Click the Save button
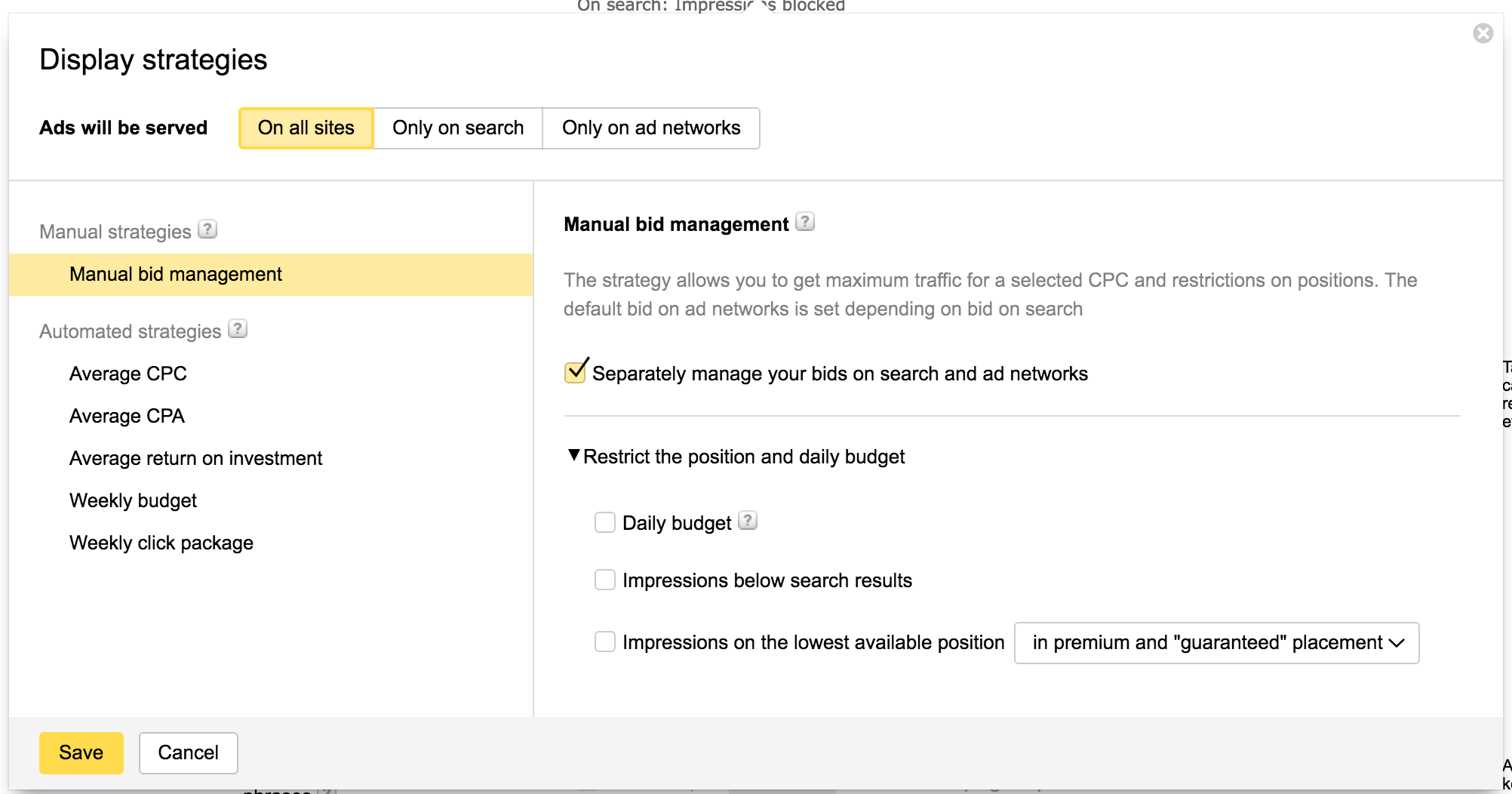The height and width of the screenshot is (794, 1512). (81, 752)
